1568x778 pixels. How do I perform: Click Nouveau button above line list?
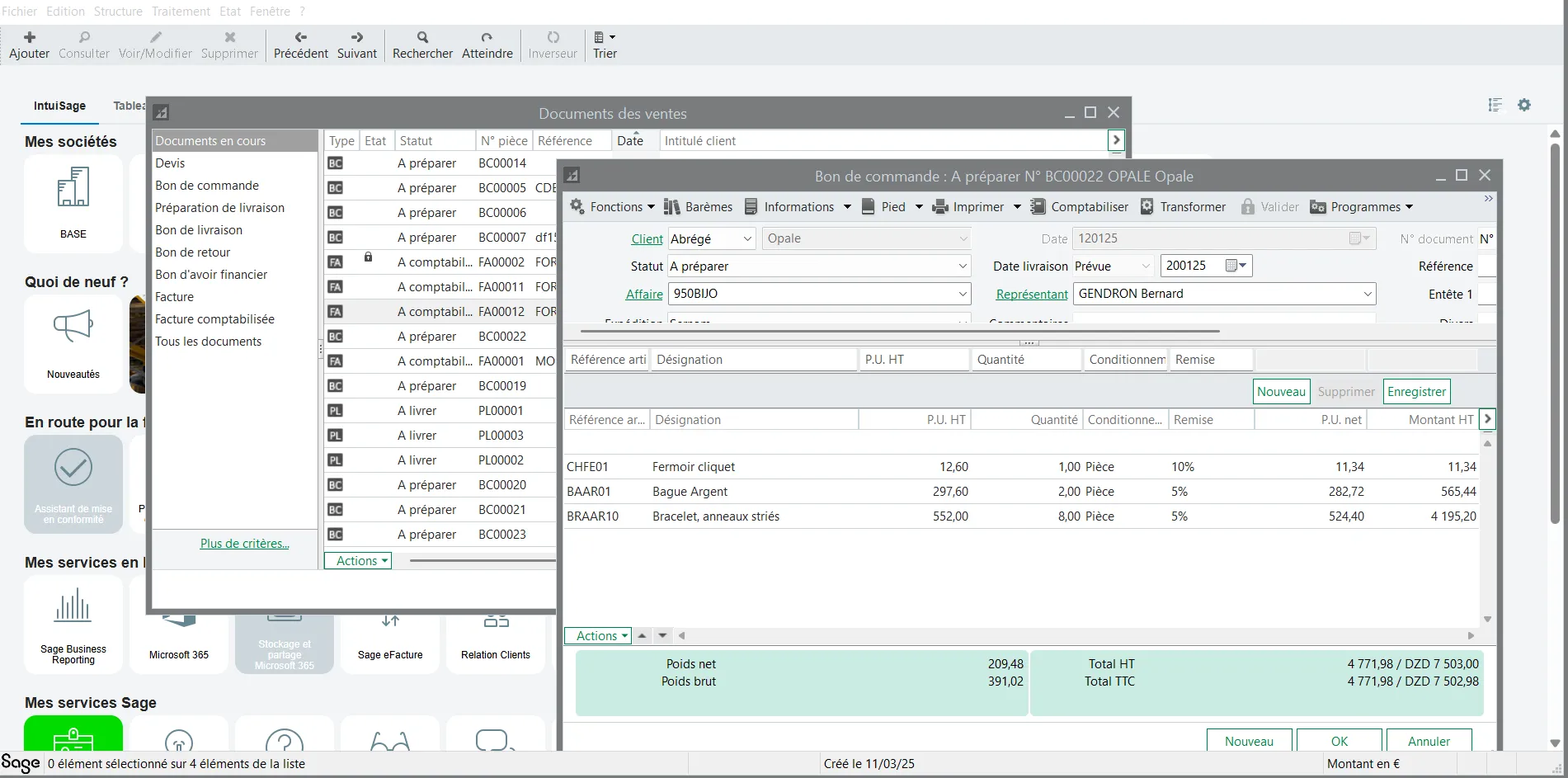pos(1281,392)
